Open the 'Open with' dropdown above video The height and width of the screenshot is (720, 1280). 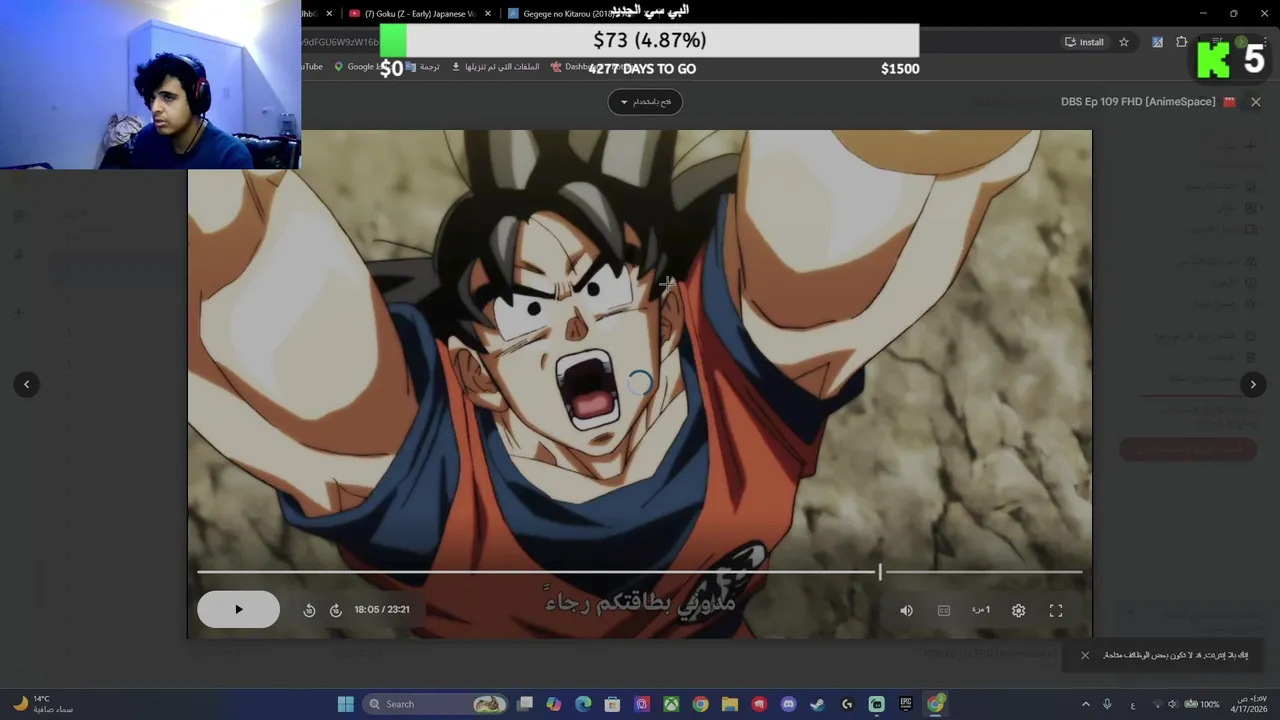point(645,102)
